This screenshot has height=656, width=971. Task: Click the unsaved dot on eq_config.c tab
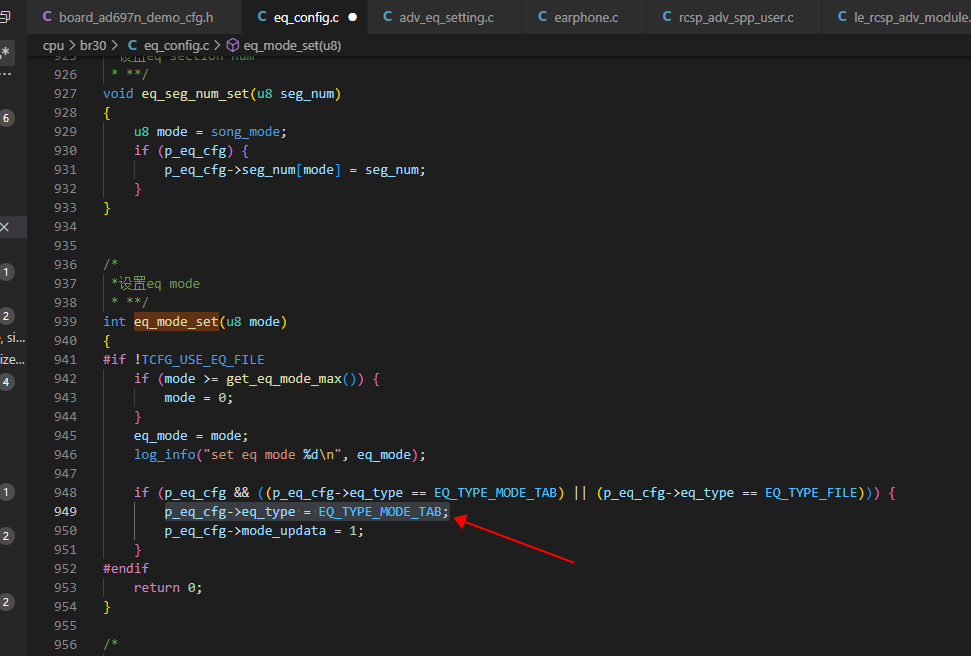pos(352,17)
